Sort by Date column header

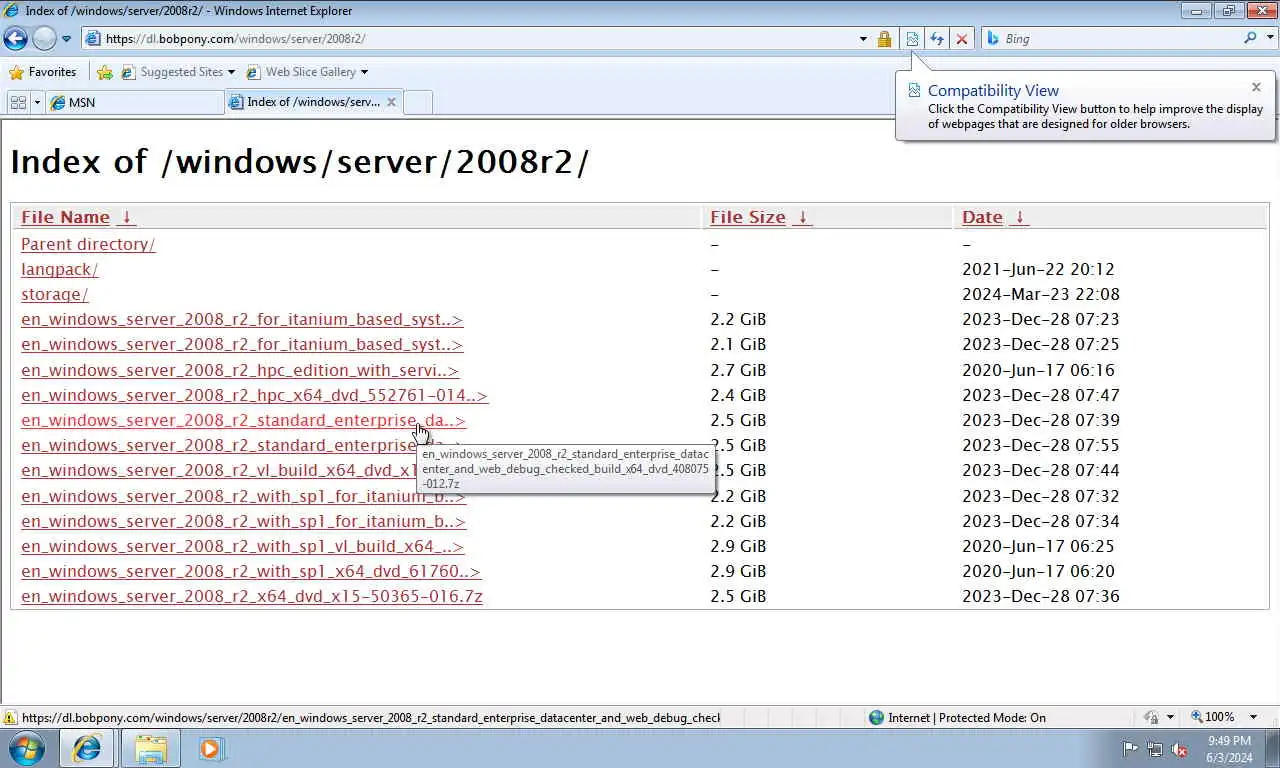tap(982, 217)
